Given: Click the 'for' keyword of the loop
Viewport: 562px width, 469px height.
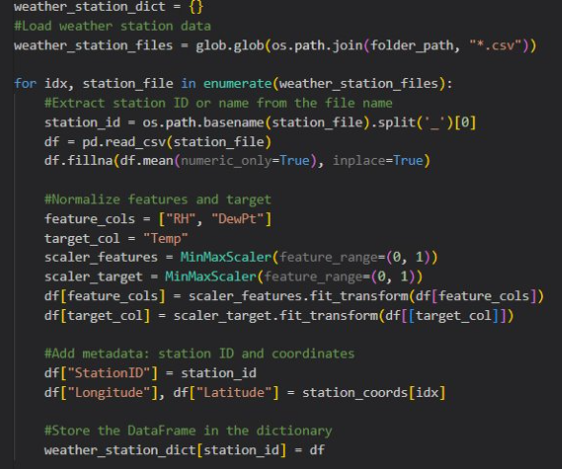Looking at the screenshot, I should pyautogui.click(x=25, y=83).
